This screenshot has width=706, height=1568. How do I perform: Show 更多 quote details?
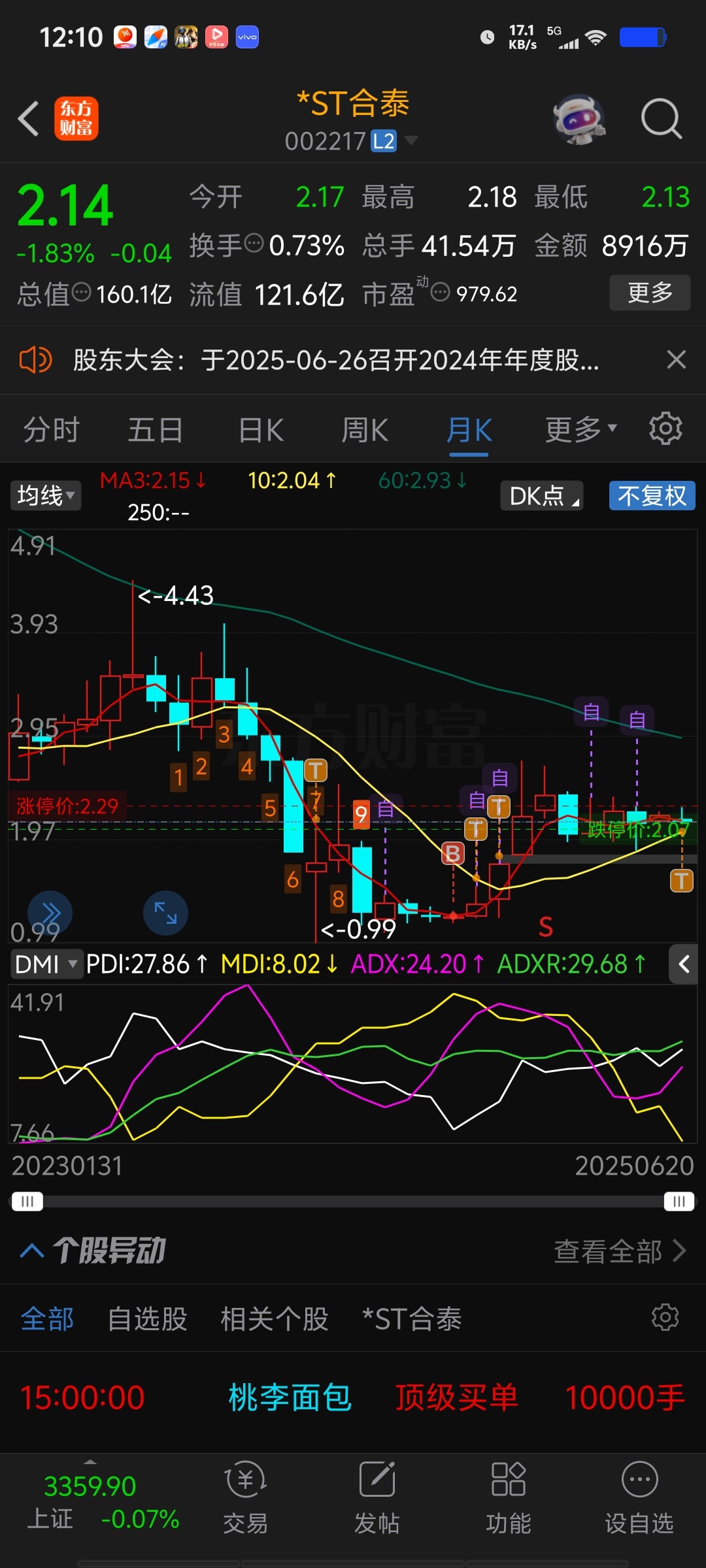(650, 293)
